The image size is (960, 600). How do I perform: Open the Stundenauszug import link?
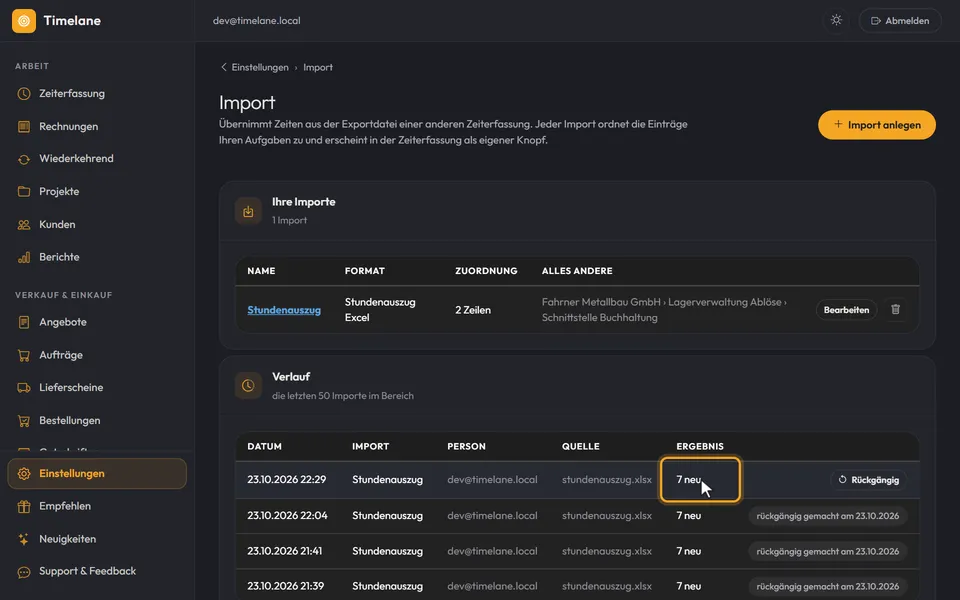(x=284, y=310)
